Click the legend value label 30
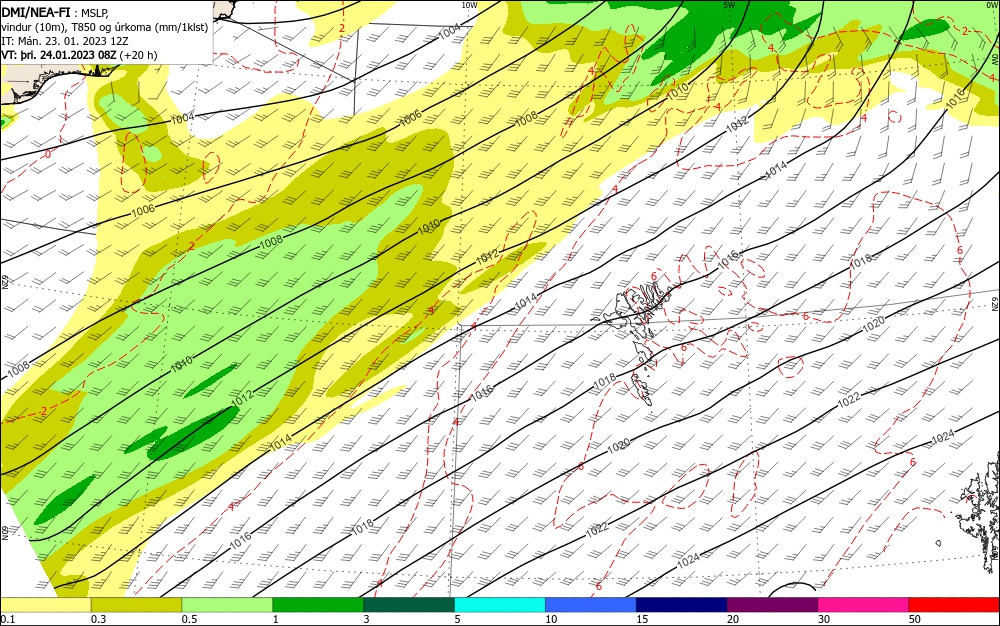 (x=824, y=619)
